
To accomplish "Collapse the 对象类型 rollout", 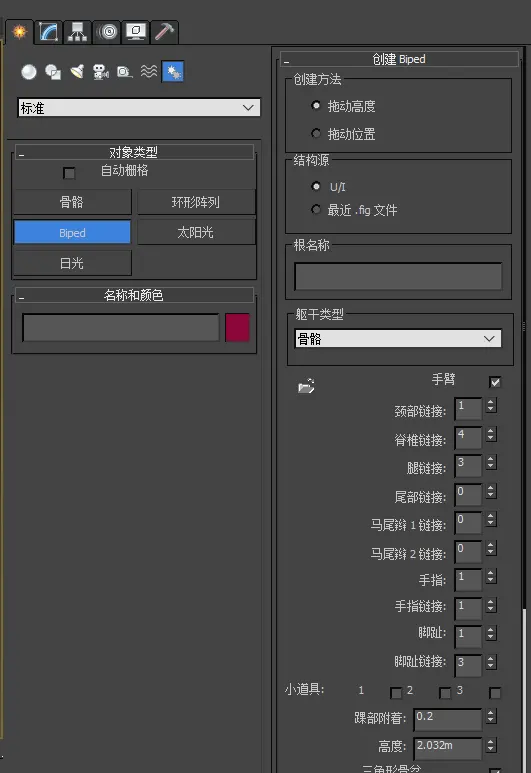I will 134,152.
